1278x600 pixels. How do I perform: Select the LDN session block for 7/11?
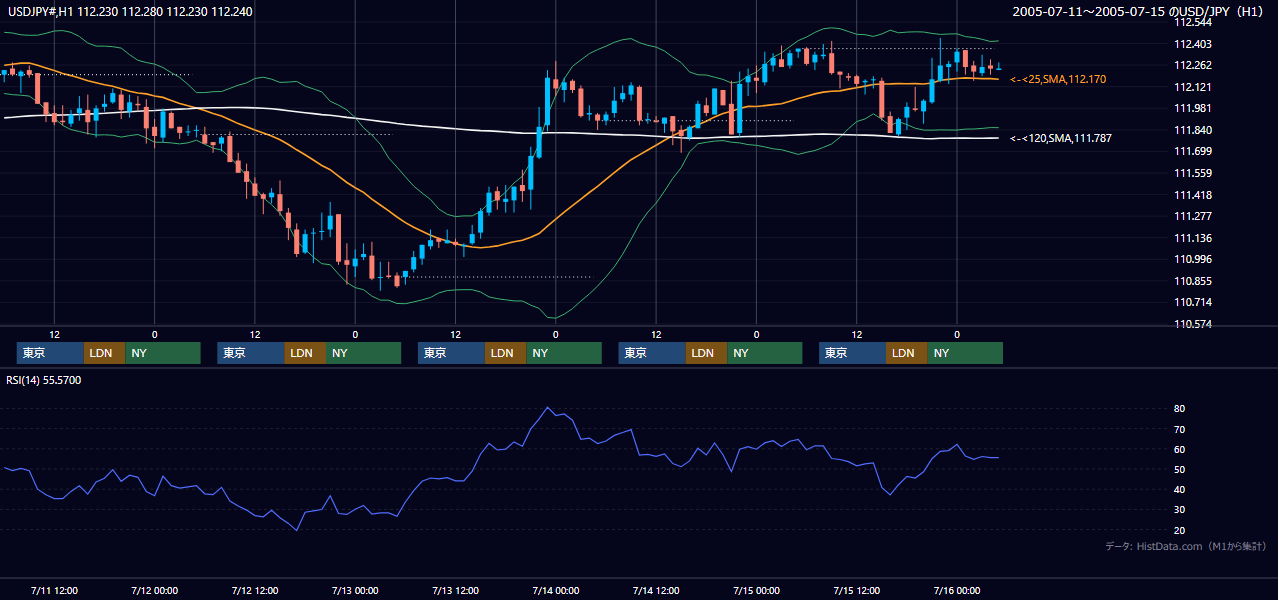(x=104, y=353)
